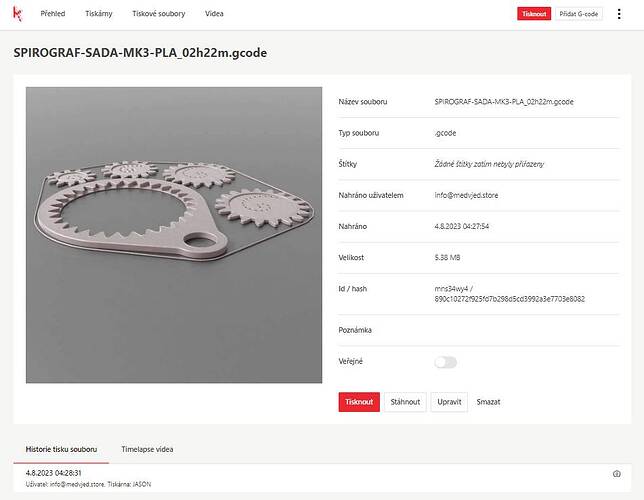Click the Tisknout button below the file details

click(x=359, y=402)
